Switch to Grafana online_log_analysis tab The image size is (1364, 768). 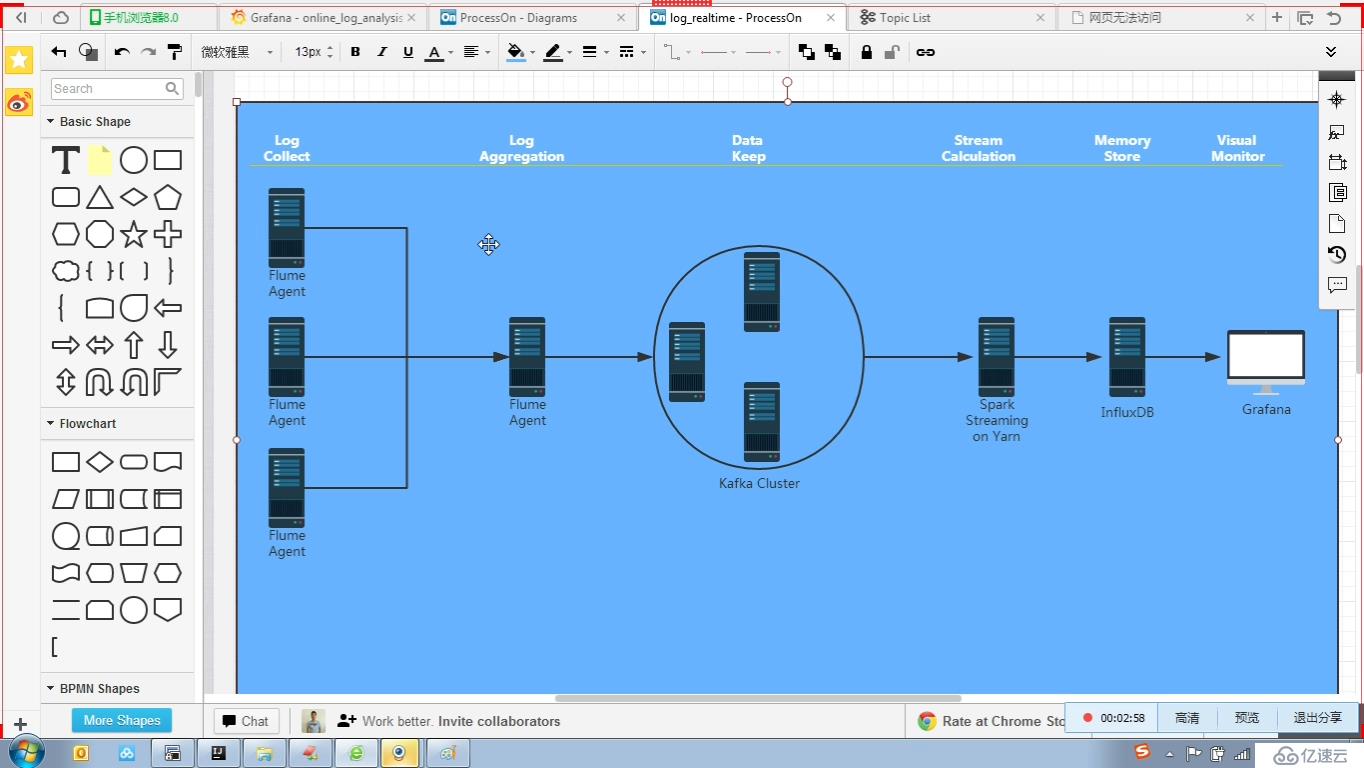(323, 18)
